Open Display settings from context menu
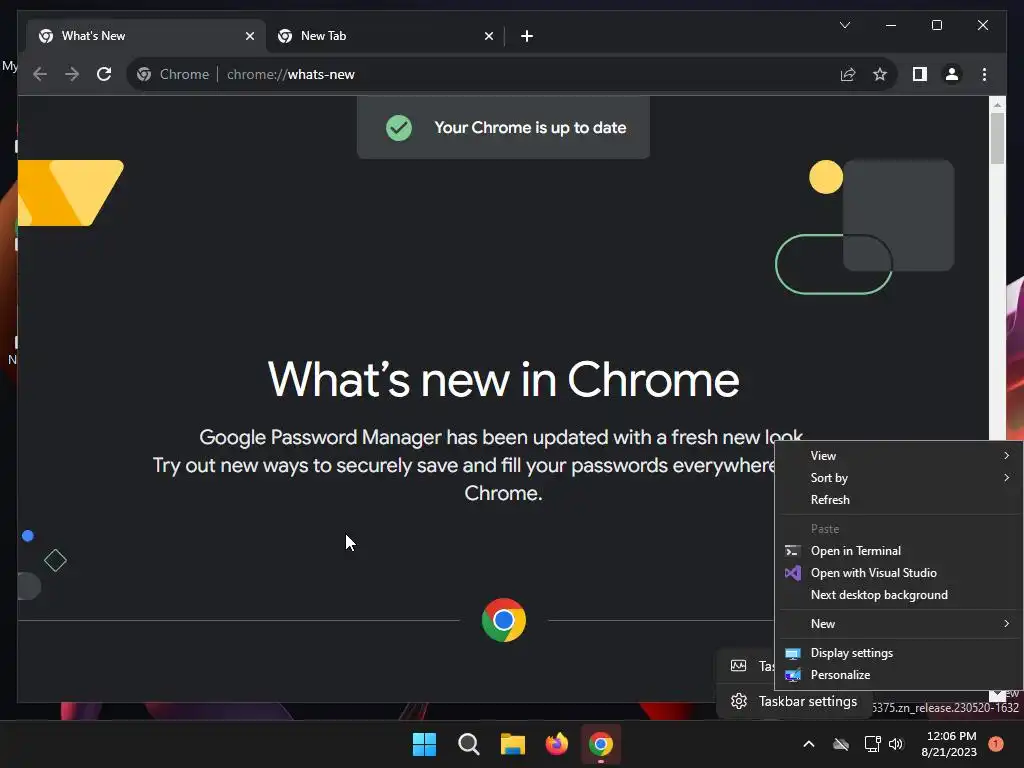The width and height of the screenshot is (1024, 768). (898, 653)
